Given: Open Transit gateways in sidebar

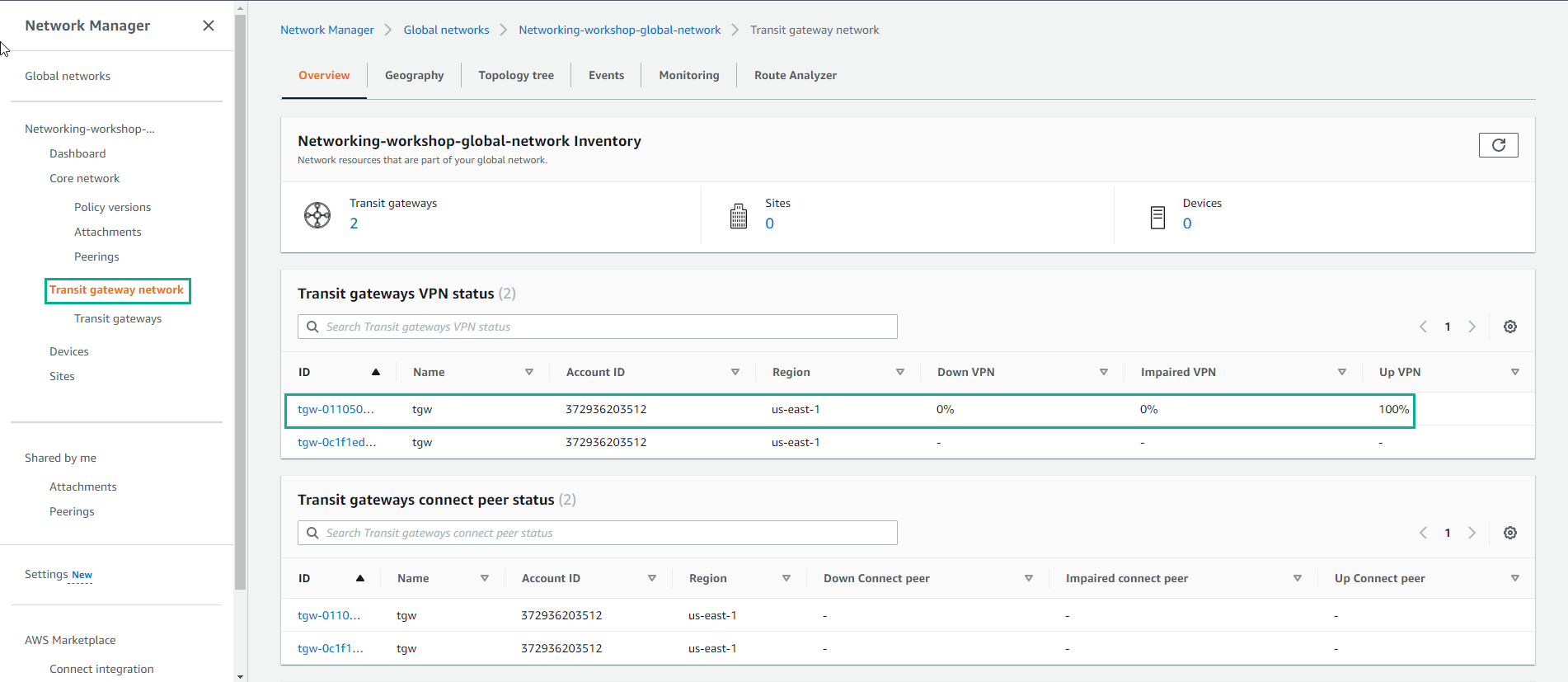Looking at the screenshot, I should click(118, 318).
